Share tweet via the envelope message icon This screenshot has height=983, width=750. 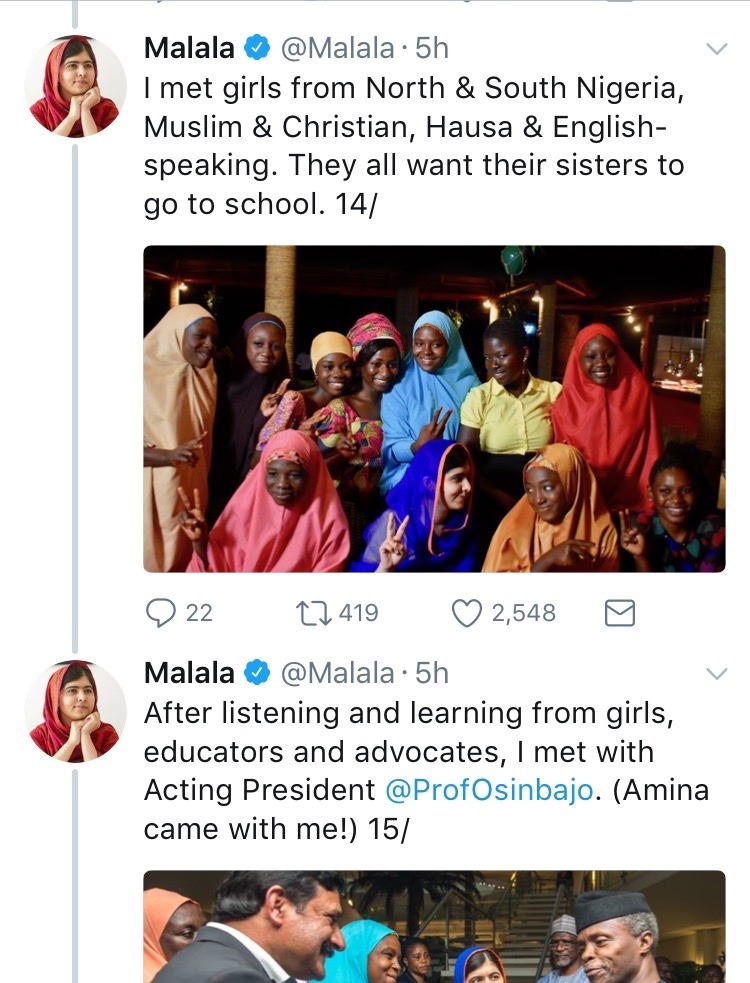[620, 612]
